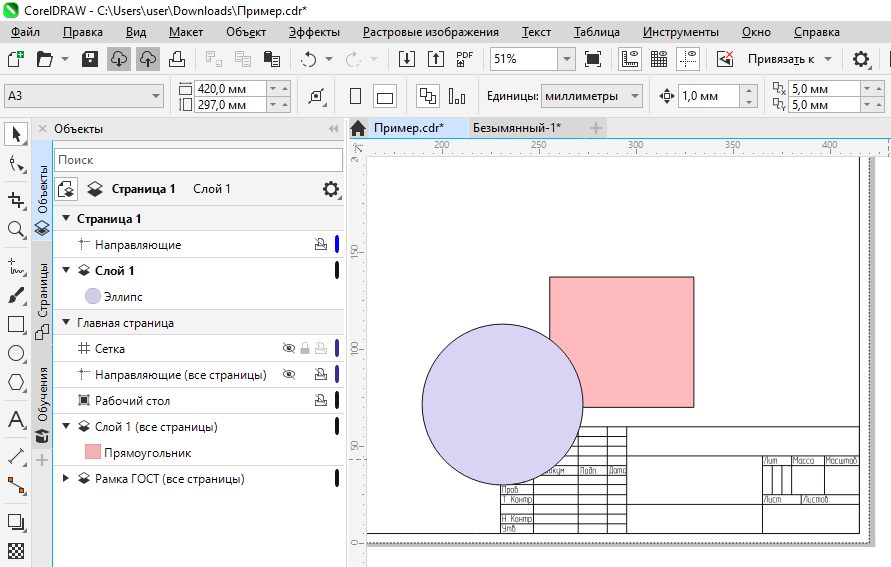Toggle printing for Рабочий стол layer
This screenshot has width=891, height=567.
click(320, 401)
